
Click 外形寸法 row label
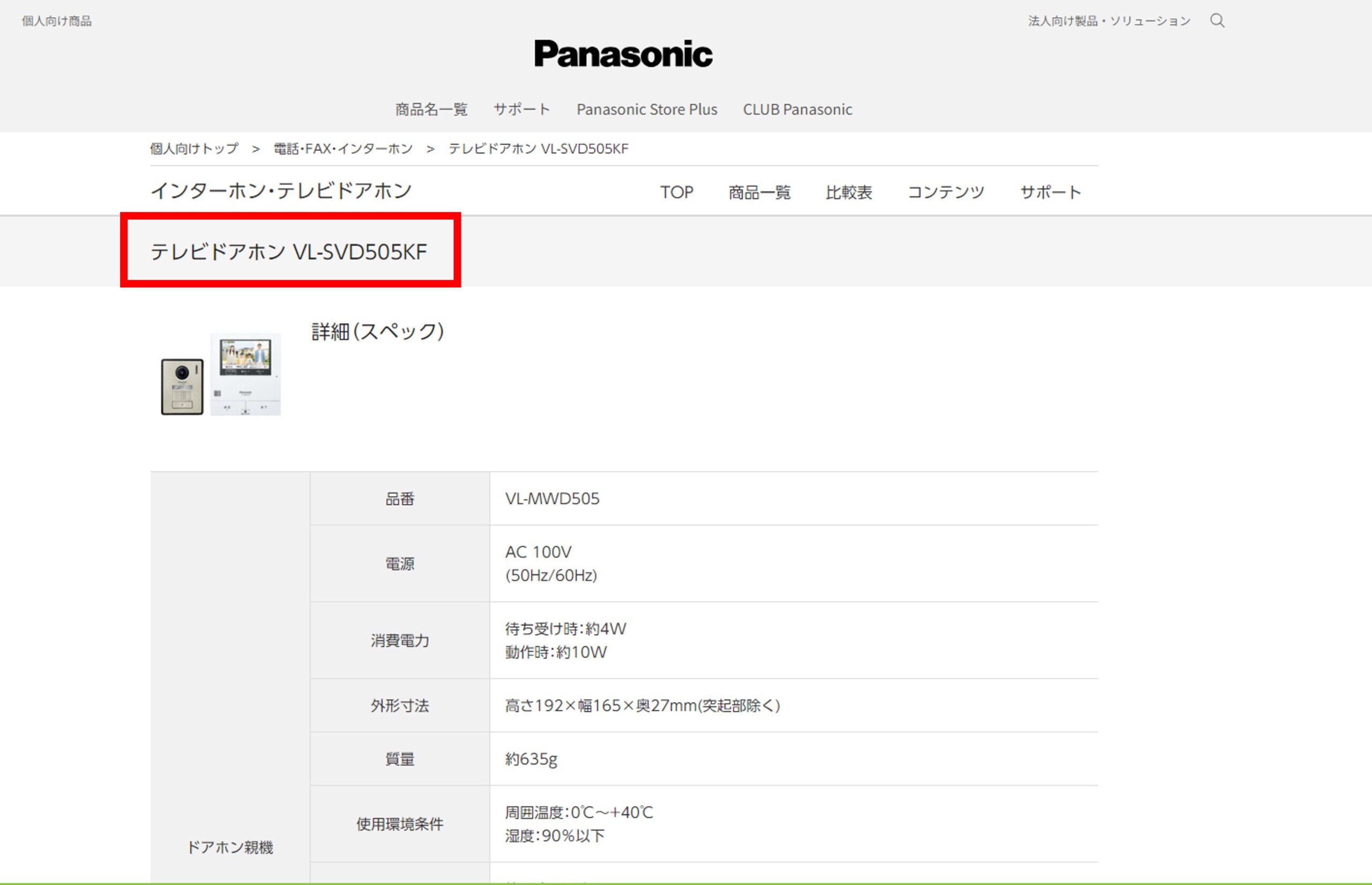click(400, 705)
